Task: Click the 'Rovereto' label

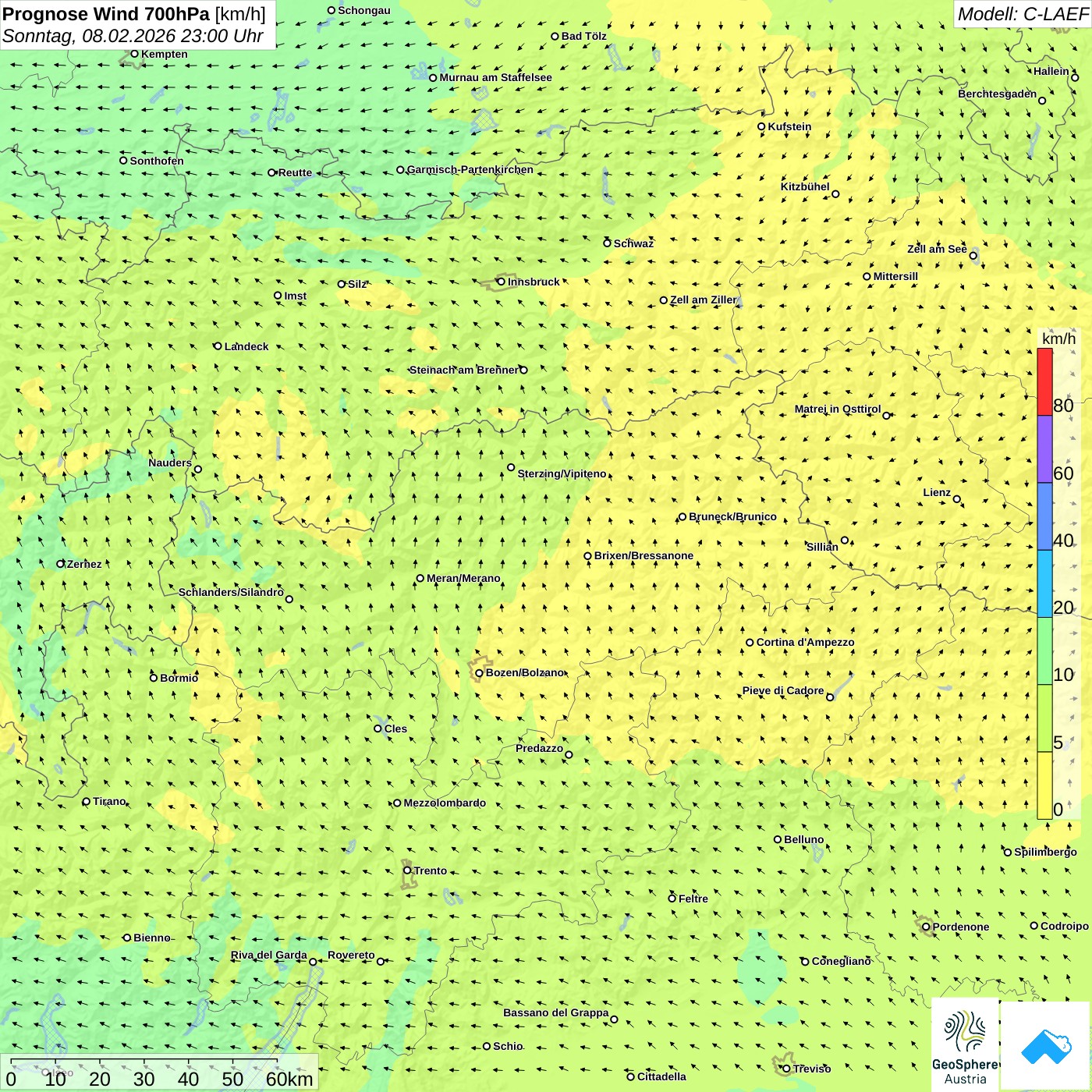Action: click(x=351, y=955)
